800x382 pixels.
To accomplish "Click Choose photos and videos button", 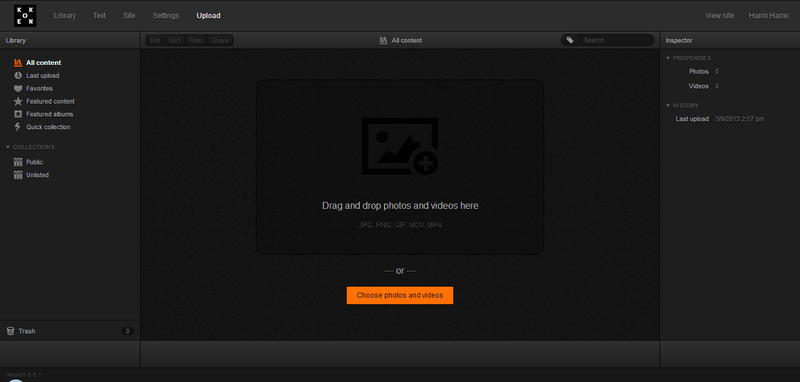I will click(x=400, y=295).
